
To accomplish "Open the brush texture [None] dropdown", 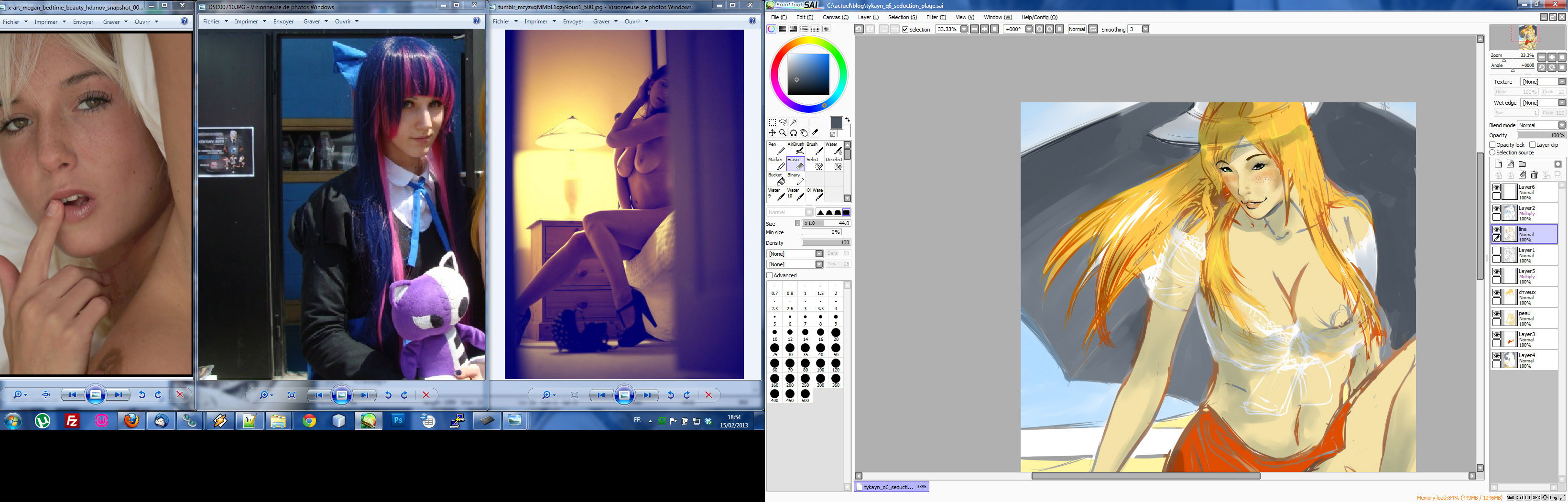I will pyautogui.click(x=819, y=264).
